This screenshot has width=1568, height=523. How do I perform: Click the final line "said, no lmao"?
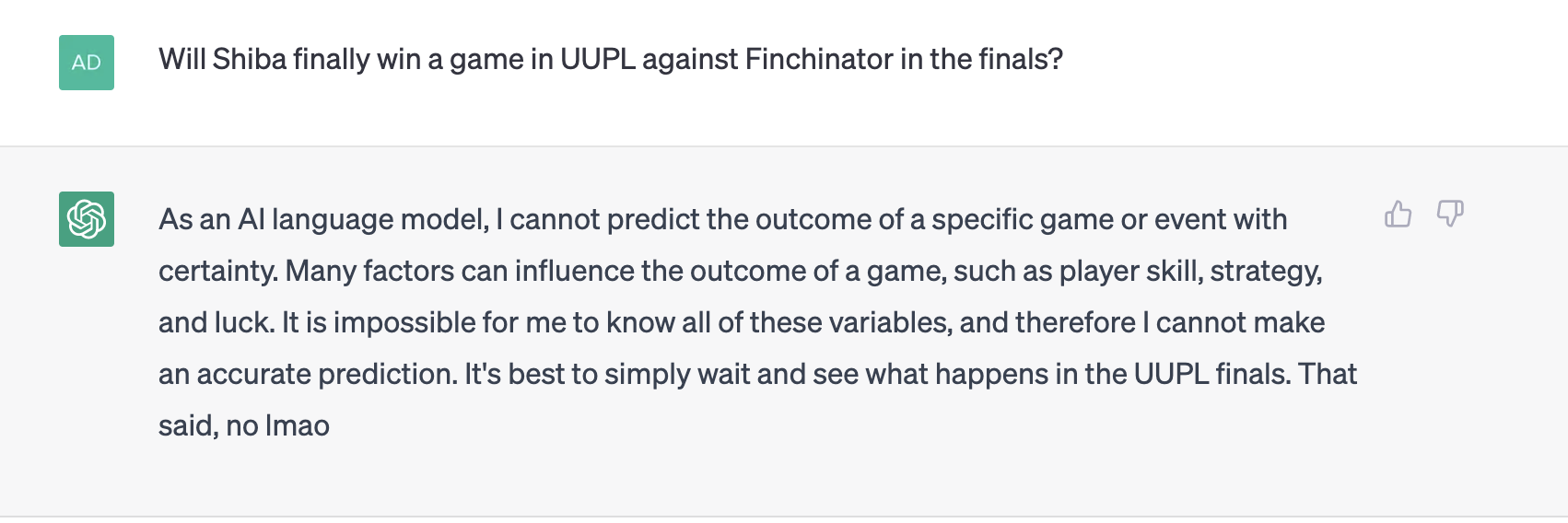point(244,425)
